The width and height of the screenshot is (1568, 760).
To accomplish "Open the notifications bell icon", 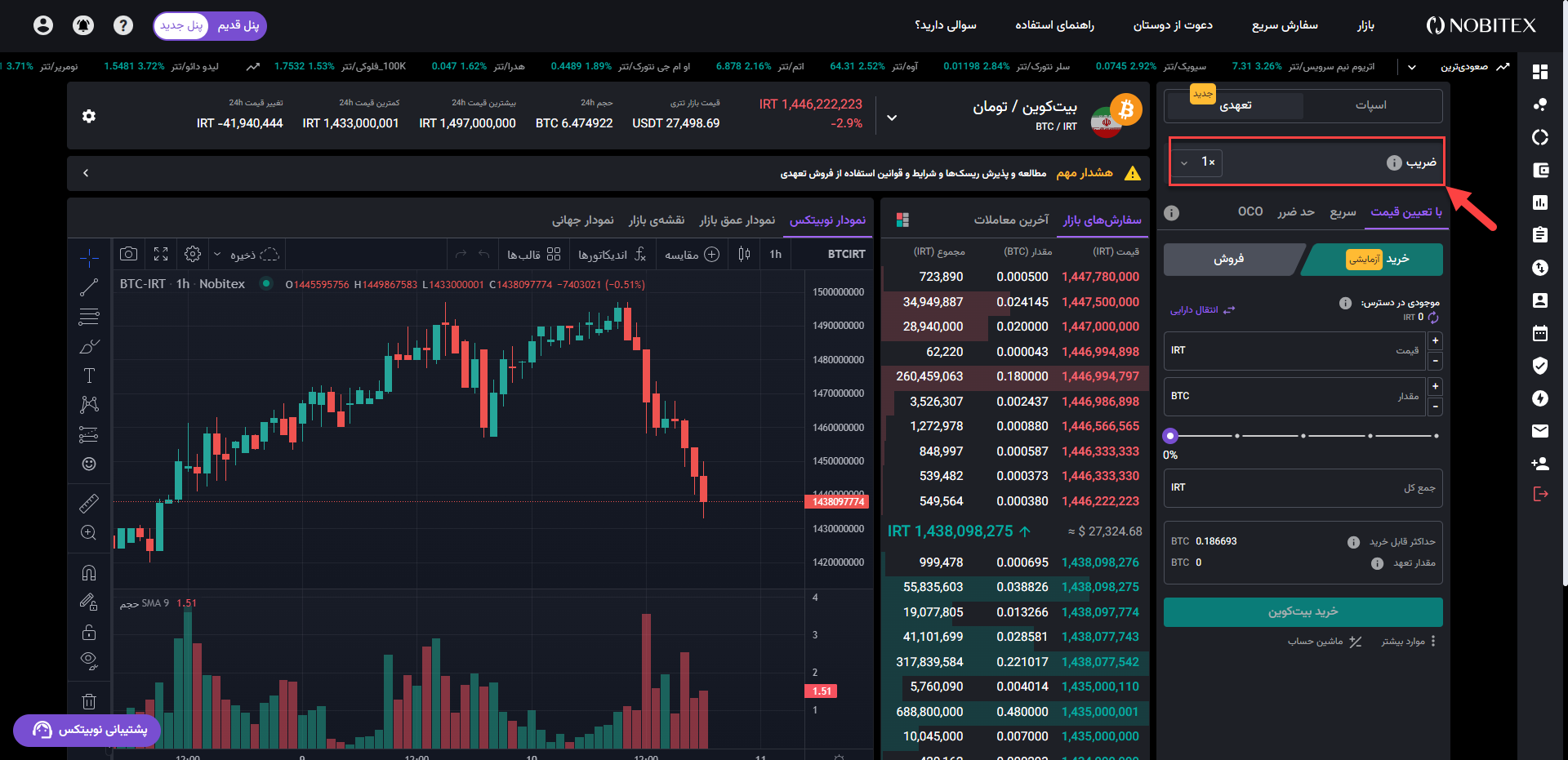I will [83, 25].
